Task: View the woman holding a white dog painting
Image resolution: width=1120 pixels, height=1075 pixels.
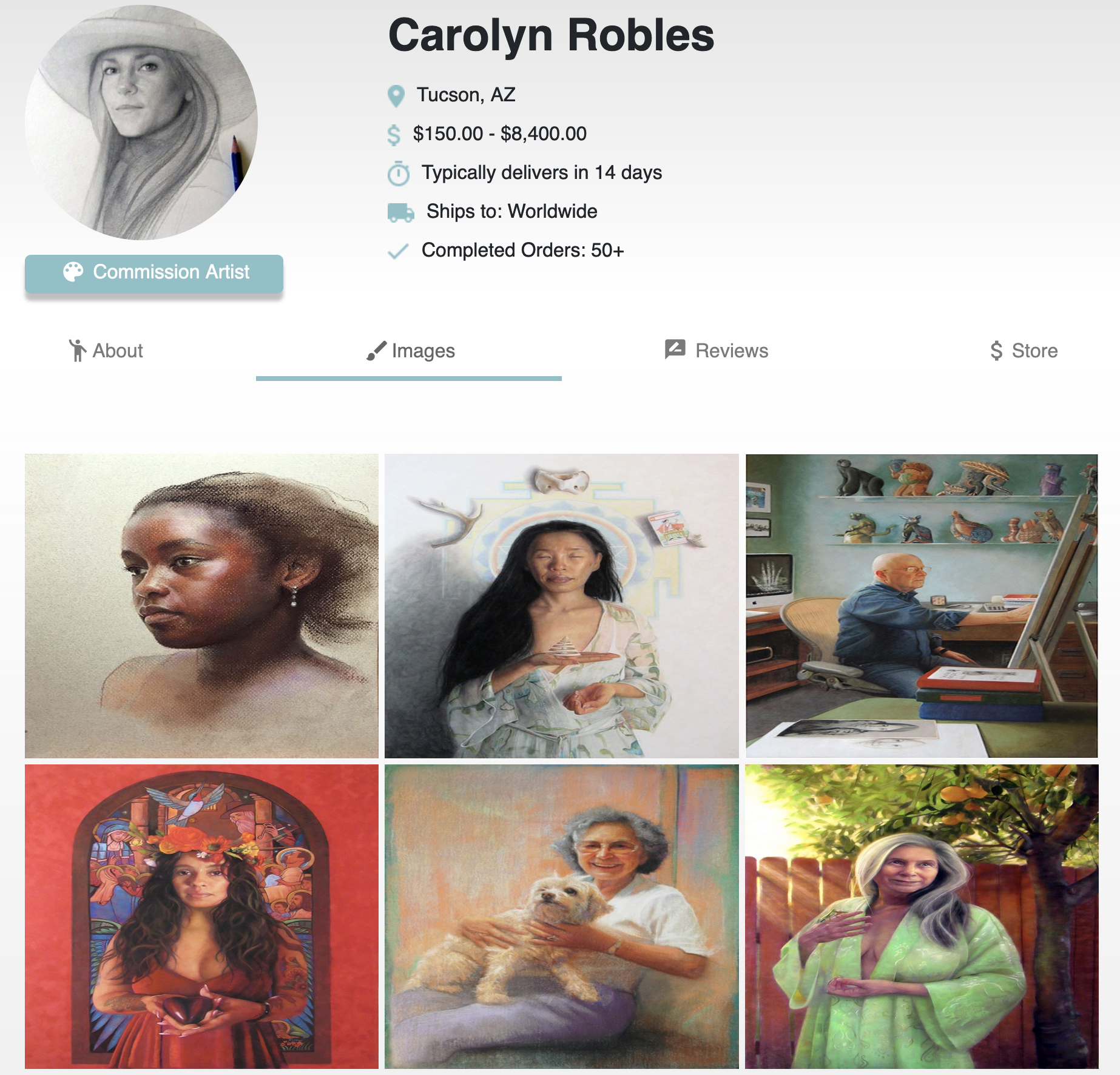Action: [x=562, y=916]
